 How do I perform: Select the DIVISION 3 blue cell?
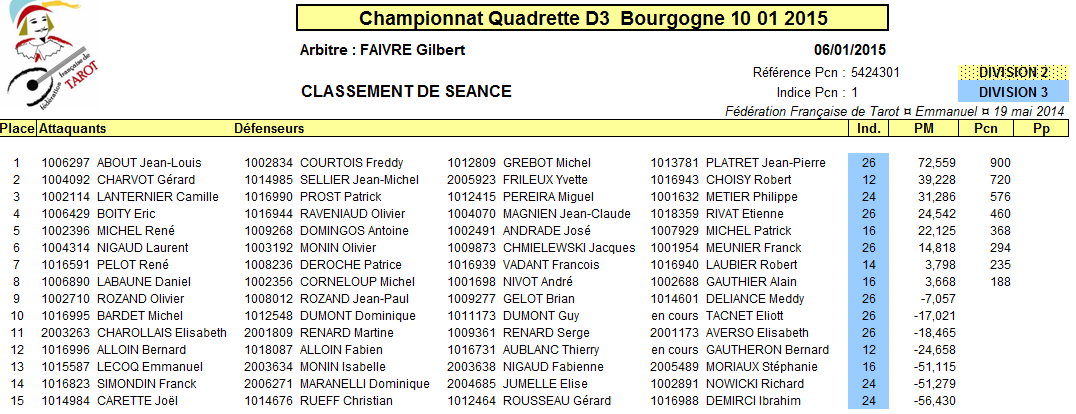1013,92
